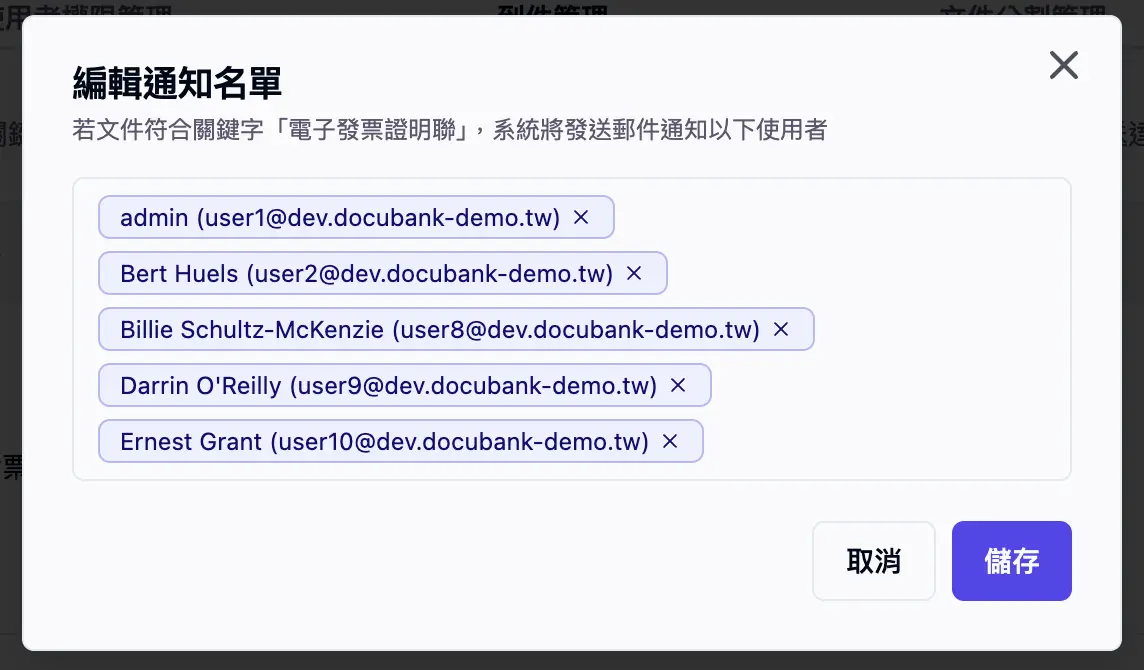
Task: Open the 文件分割管理 tab behind dialog
Action: pos(1010,10)
